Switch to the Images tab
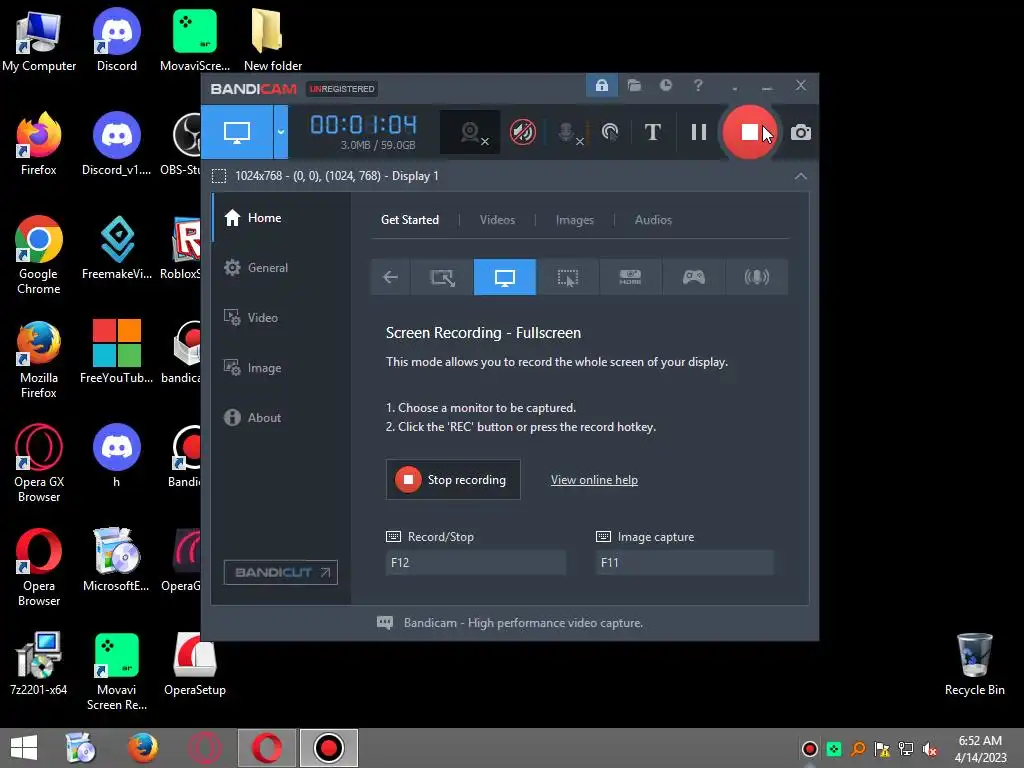Viewport: 1024px width, 768px height. pos(575,220)
